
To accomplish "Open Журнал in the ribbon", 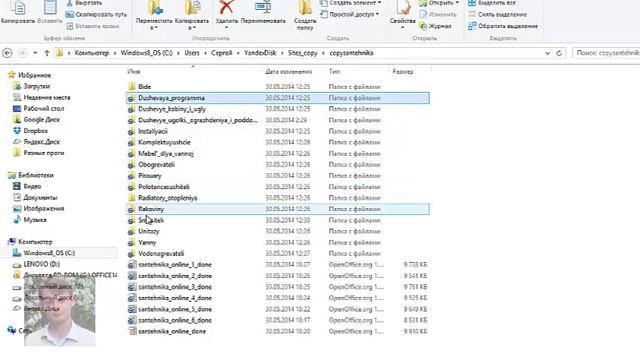I will pos(436,26).
